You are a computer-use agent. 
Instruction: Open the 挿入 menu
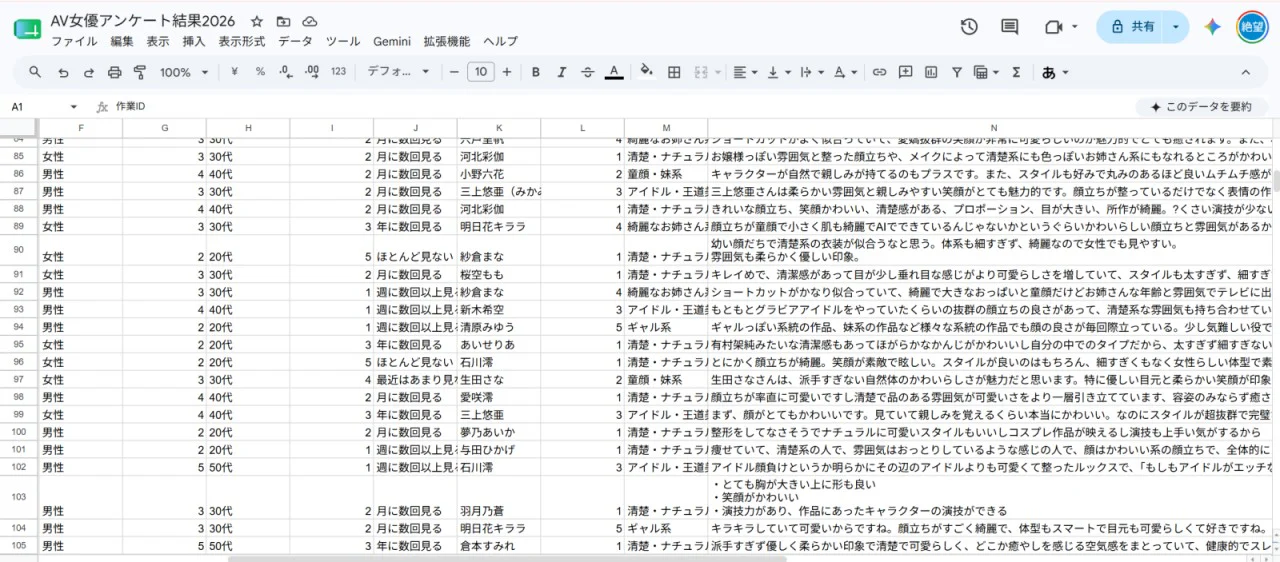click(x=194, y=42)
